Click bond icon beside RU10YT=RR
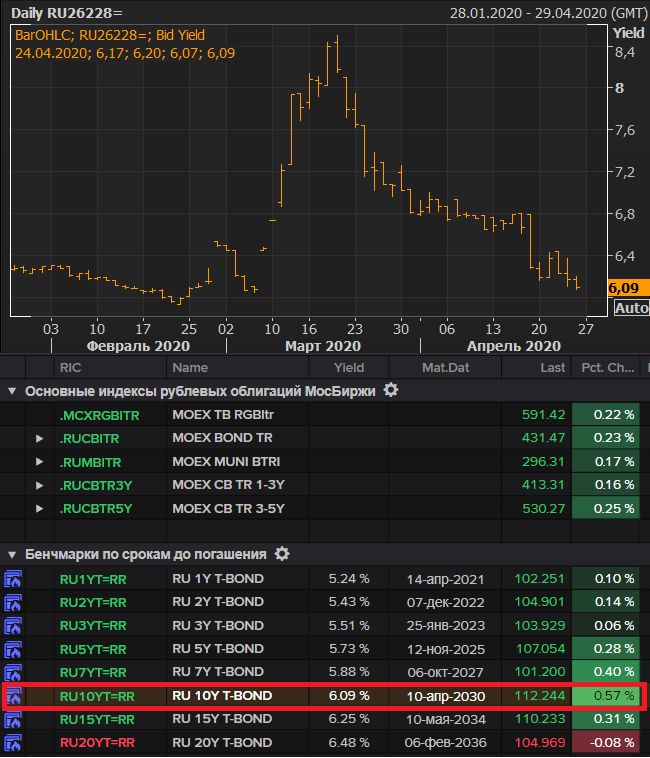 14,696
